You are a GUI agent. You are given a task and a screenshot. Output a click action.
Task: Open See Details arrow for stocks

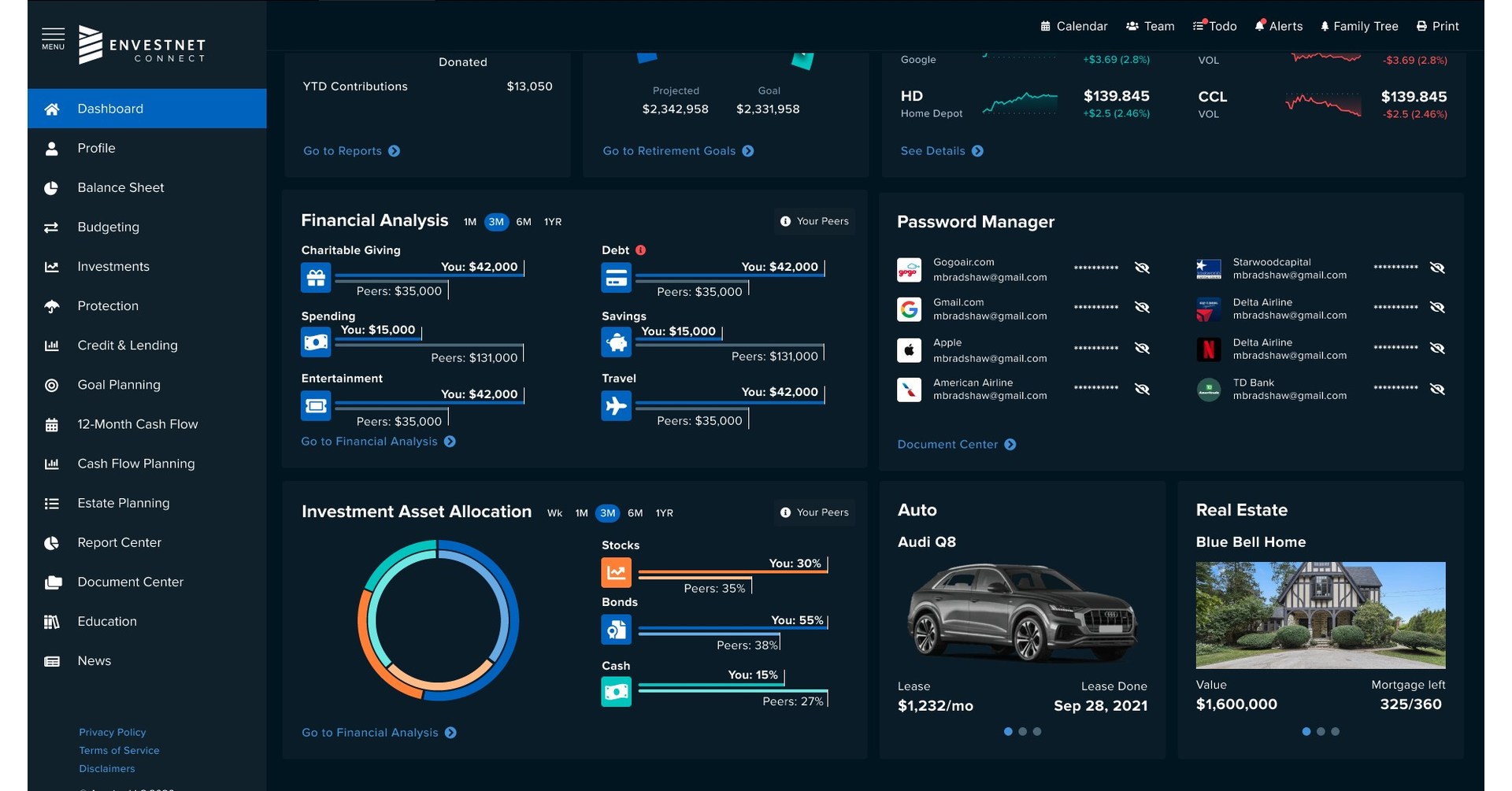tap(977, 151)
